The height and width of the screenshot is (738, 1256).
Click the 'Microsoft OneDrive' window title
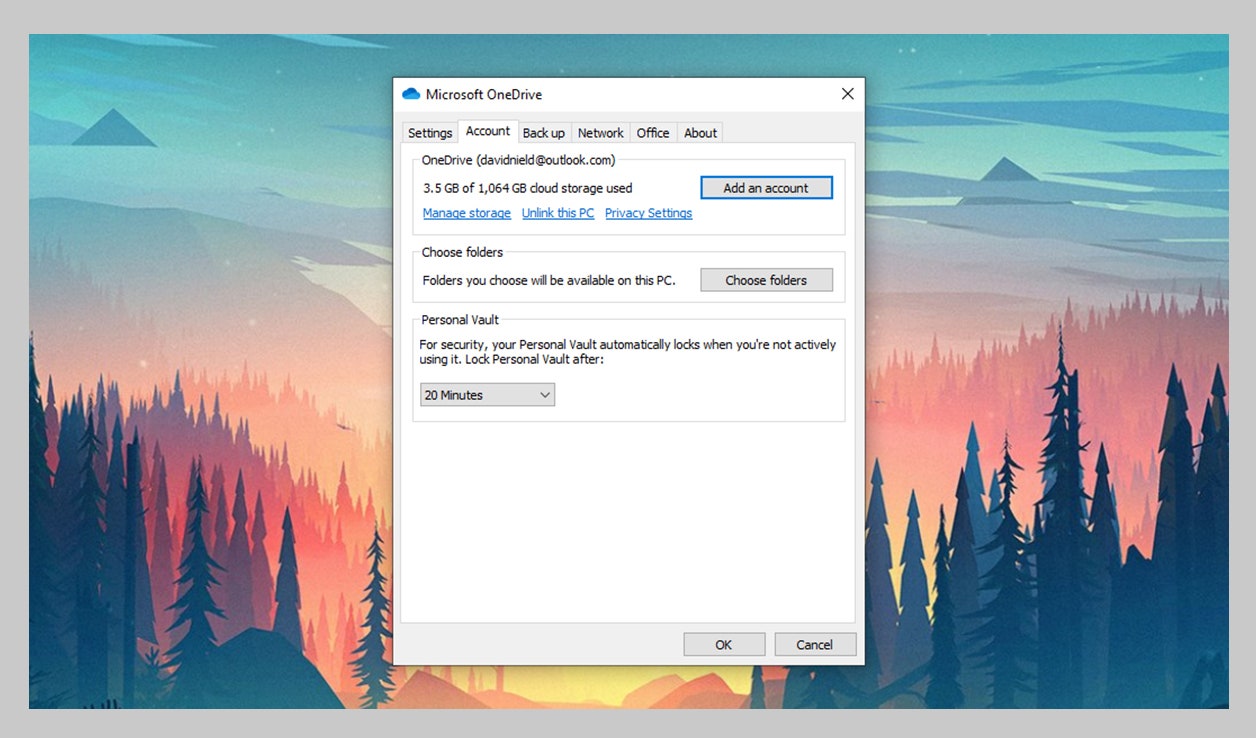[x=484, y=95]
